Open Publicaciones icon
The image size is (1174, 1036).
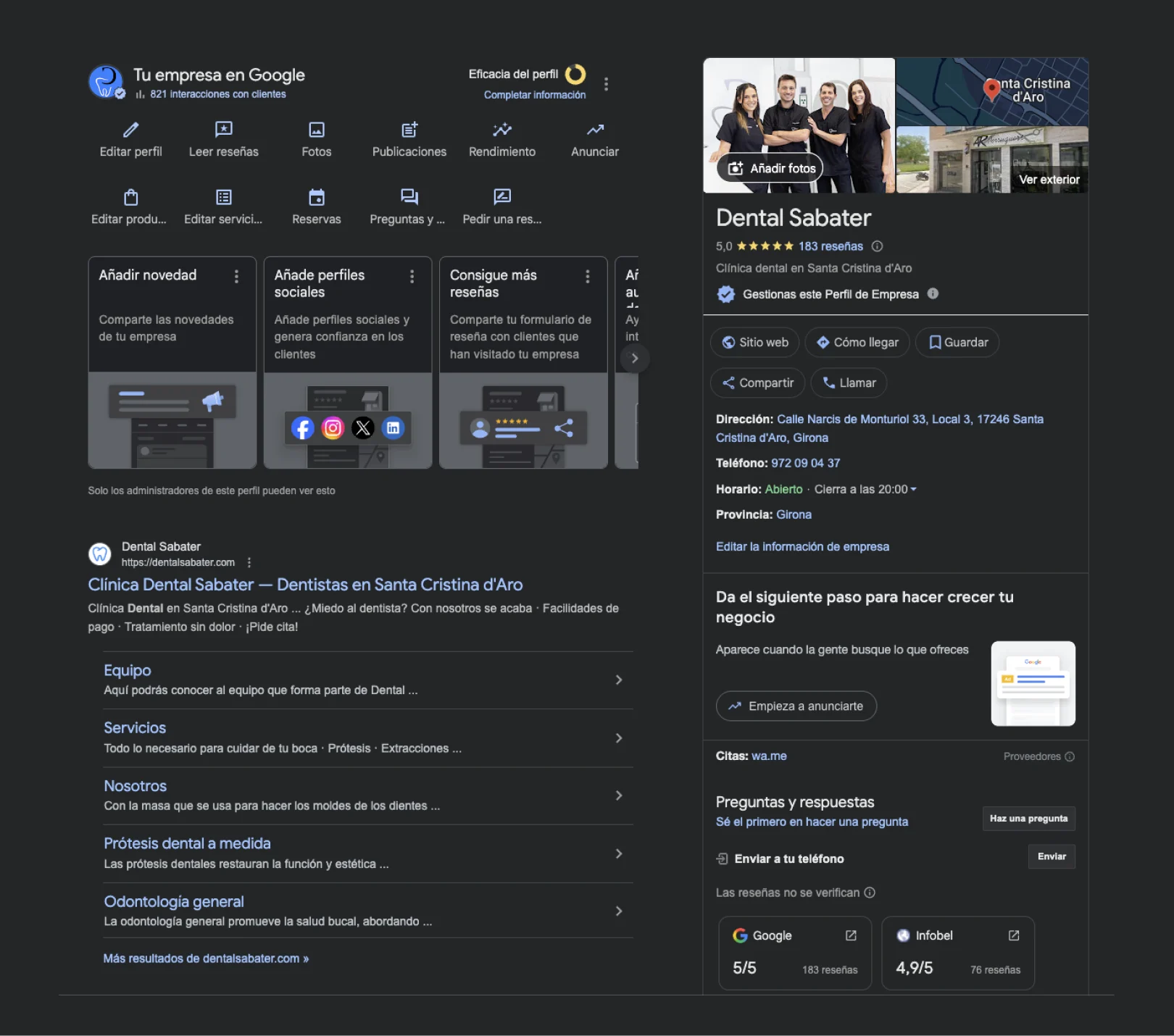pos(409,130)
